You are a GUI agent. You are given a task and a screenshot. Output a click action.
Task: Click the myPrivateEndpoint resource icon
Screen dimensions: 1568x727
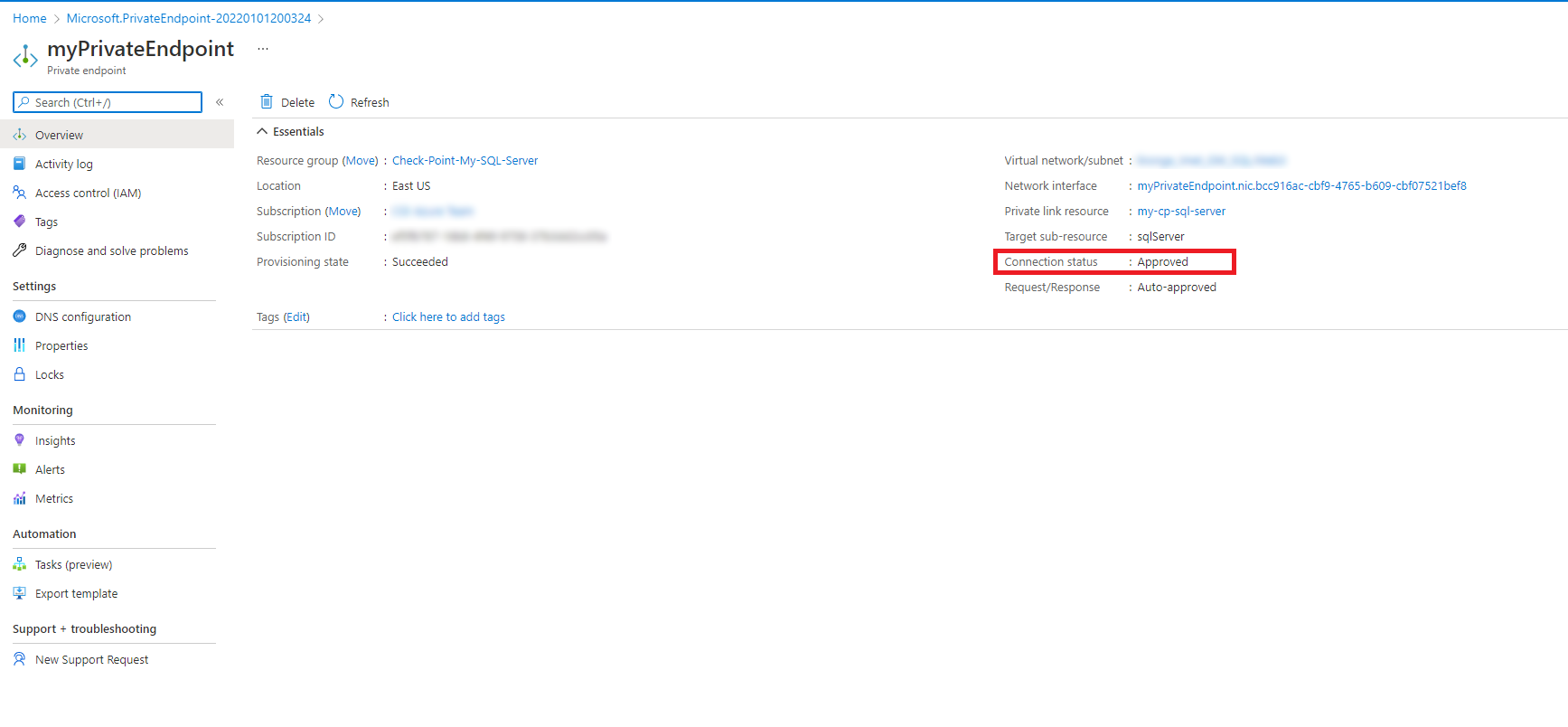tap(25, 58)
